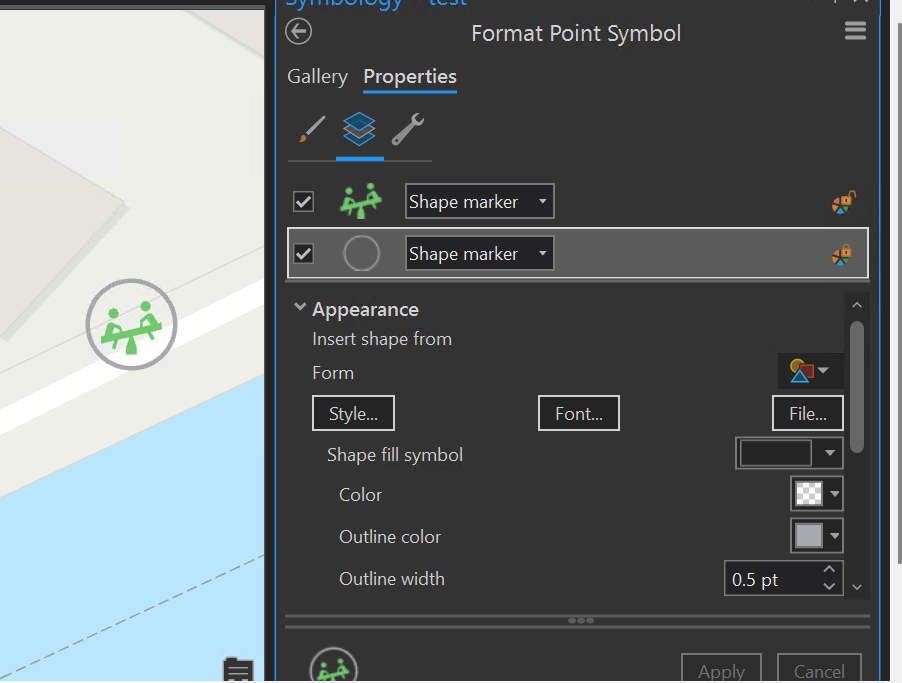This screenshot has width=902, height=683.
Task: Expand the Shape fill symbol dropdown
Action: pyautogui.click(x=831, y=453)
